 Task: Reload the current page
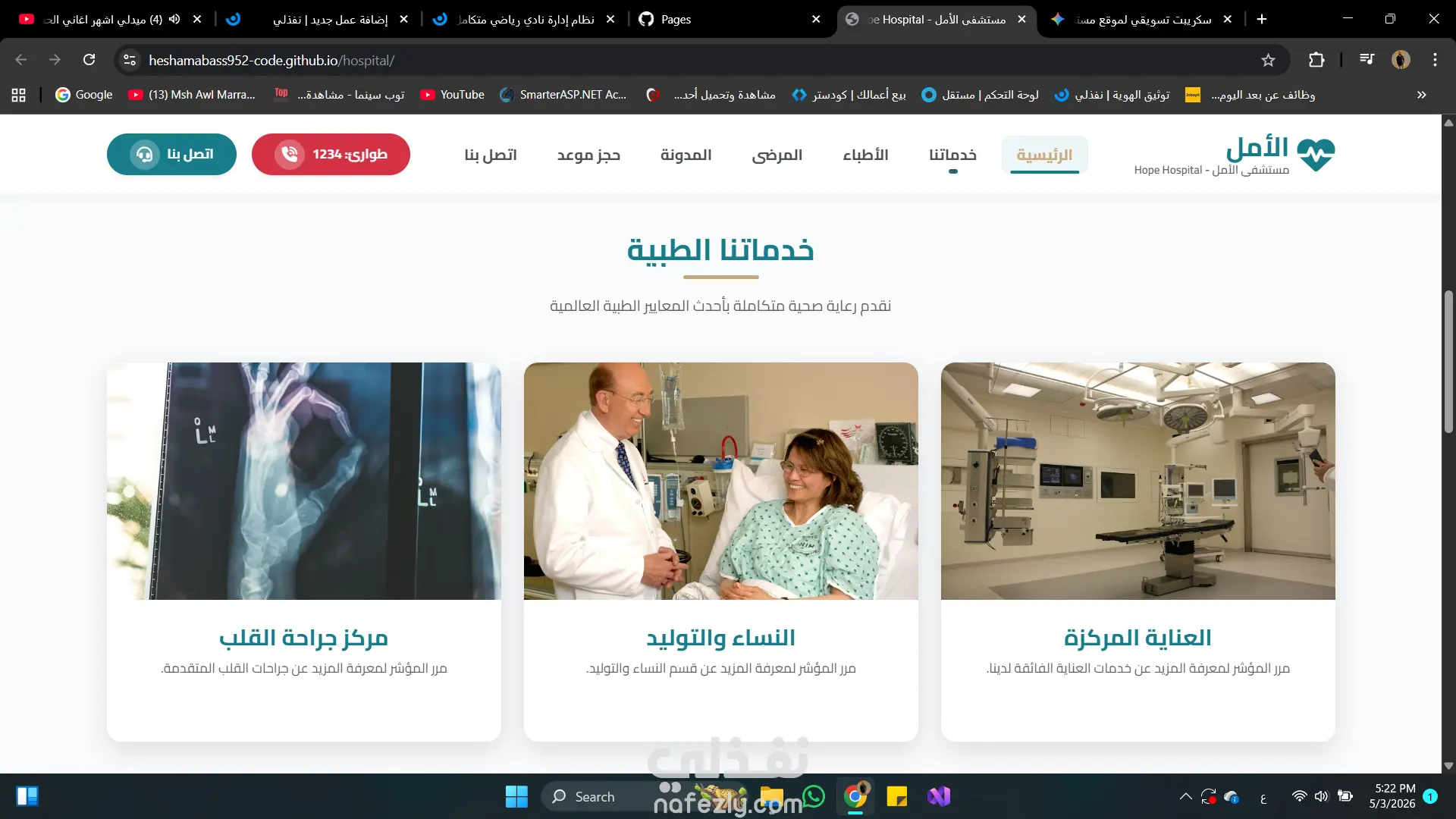click(89, 60)
